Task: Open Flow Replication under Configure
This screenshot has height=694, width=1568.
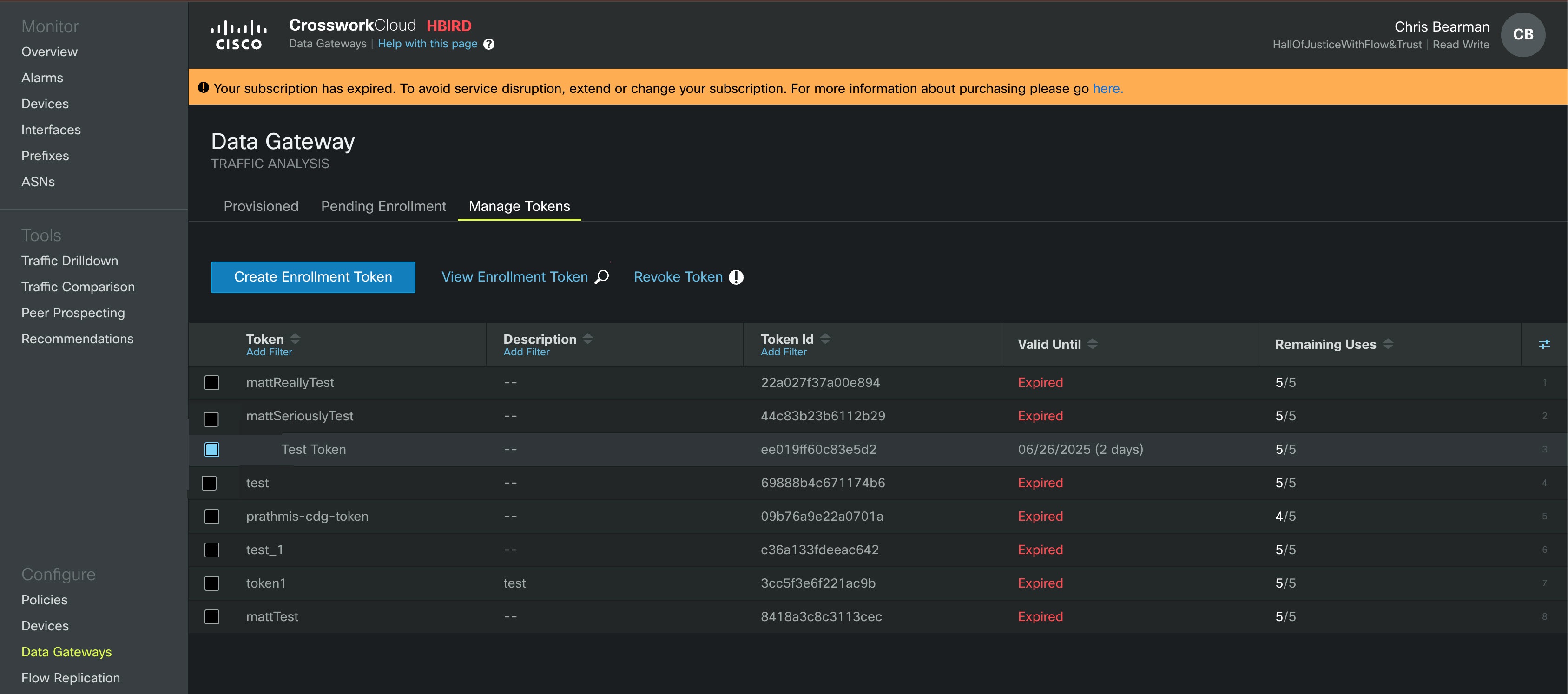Action: tap(71, 678)
